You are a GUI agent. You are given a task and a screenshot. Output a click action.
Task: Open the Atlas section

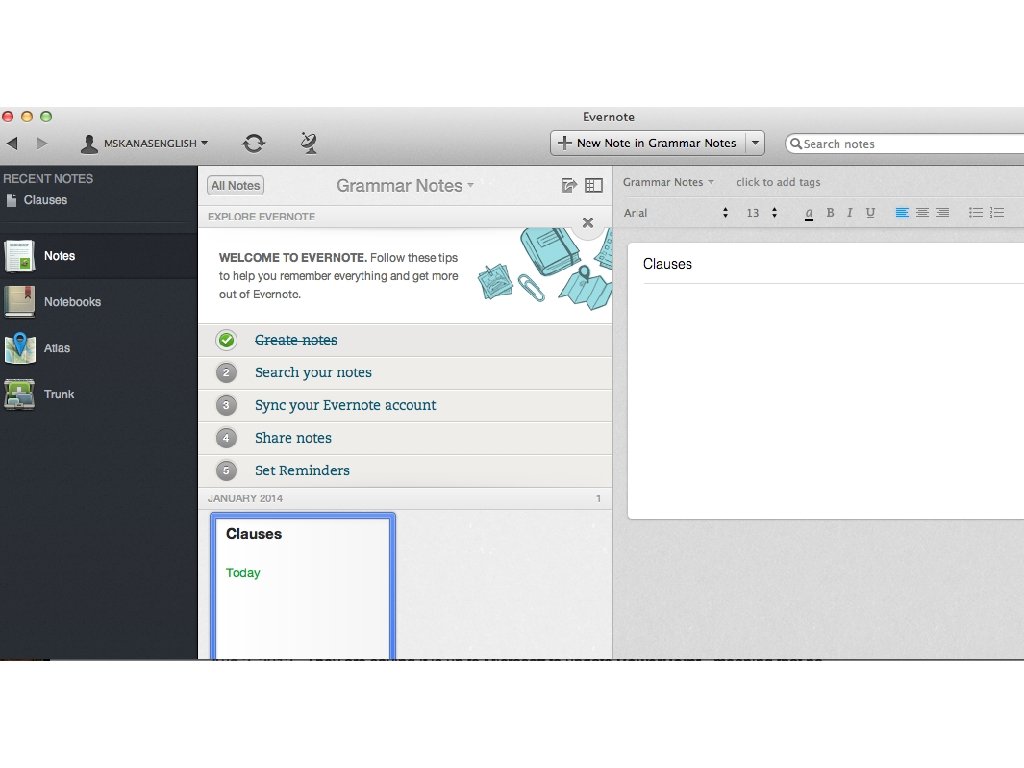[x=98, y=348]
